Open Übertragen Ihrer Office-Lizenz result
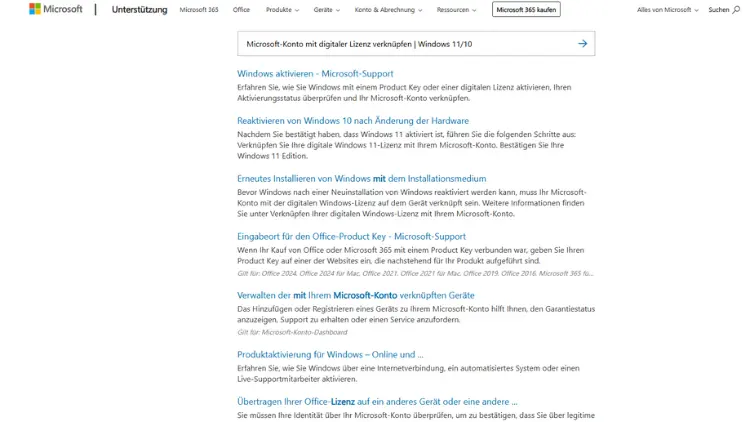Viewport: 750px width, 422px height. pos(377,401)
